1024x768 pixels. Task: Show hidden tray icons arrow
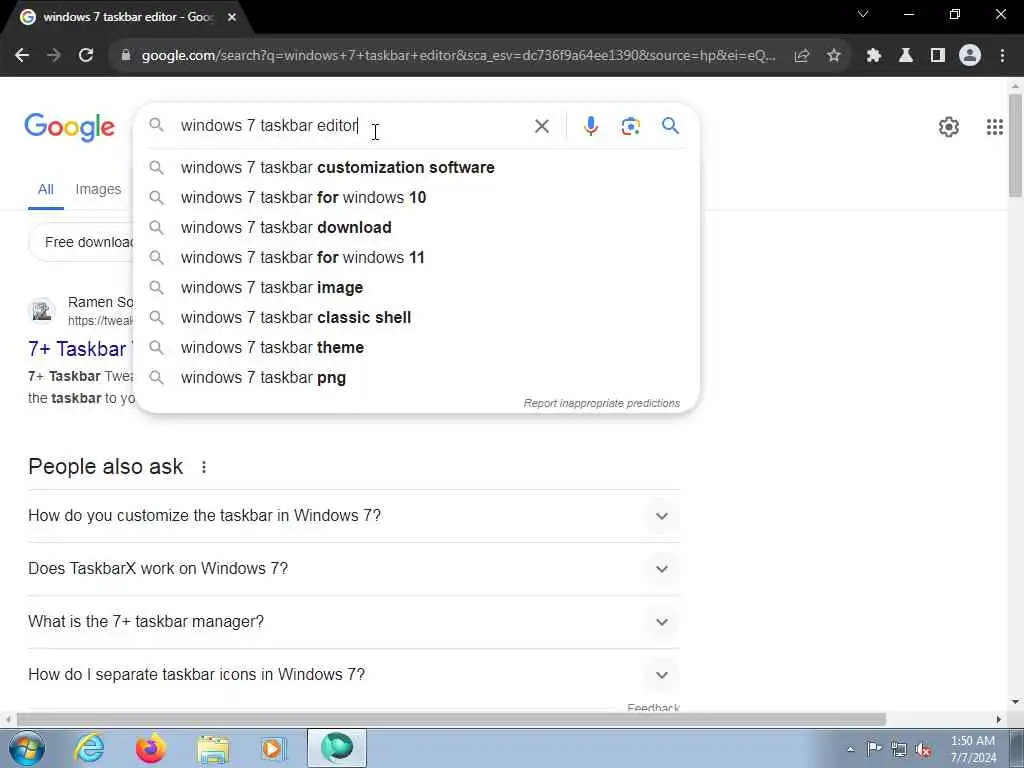[850, 750]
